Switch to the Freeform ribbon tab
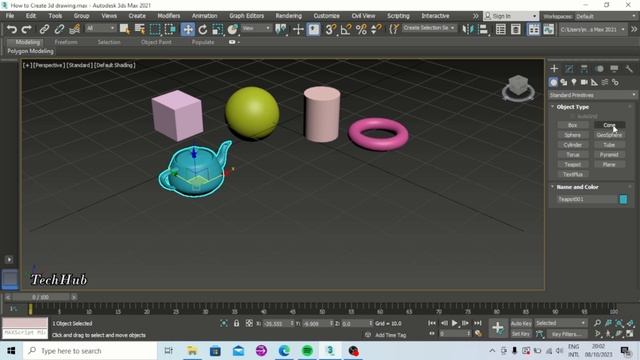The width and height of the screenshot is (640, 360). [x=66, y=42]
